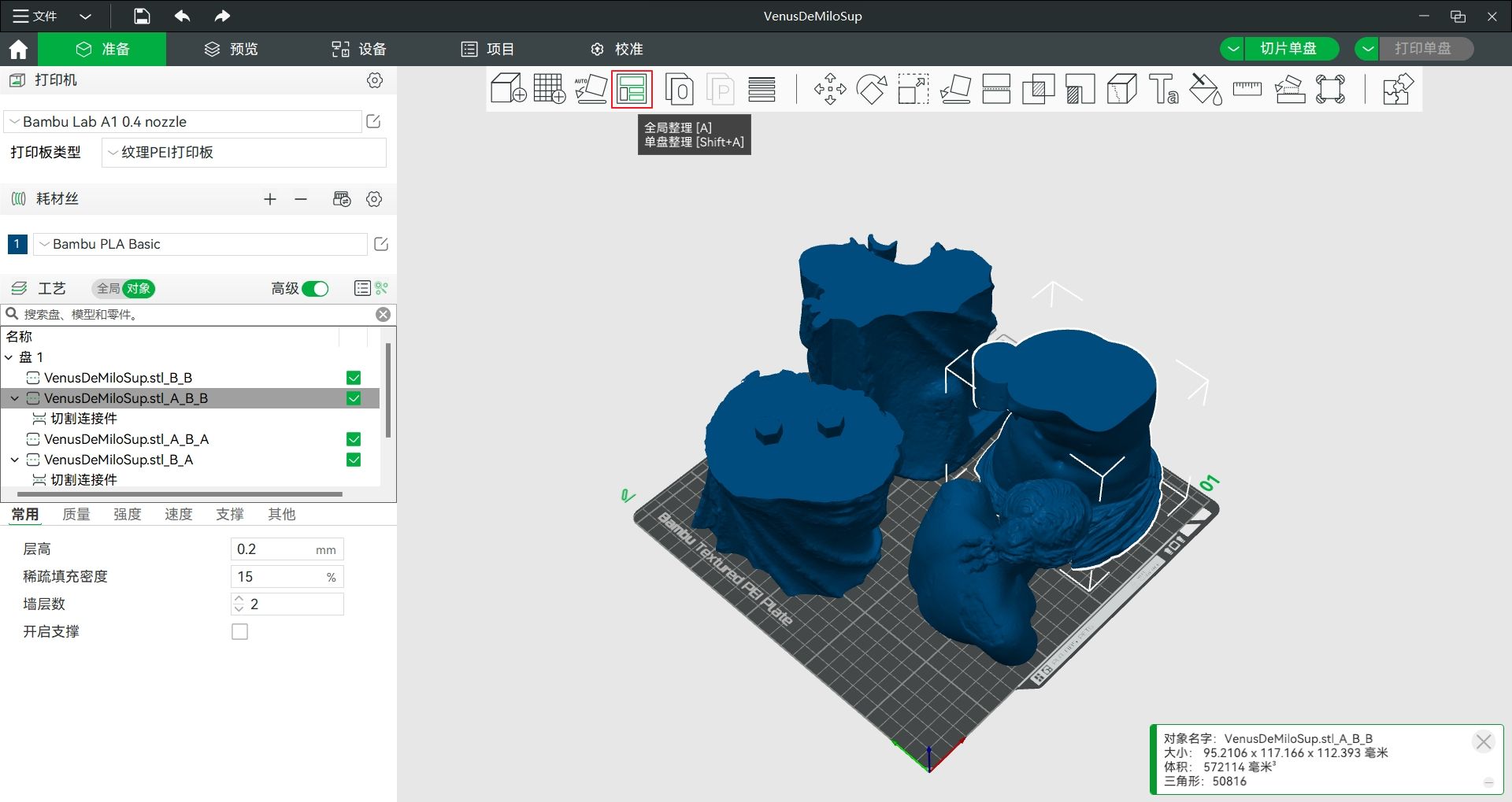Edit the Bambu PLA Basic preset

pos(381,244)
